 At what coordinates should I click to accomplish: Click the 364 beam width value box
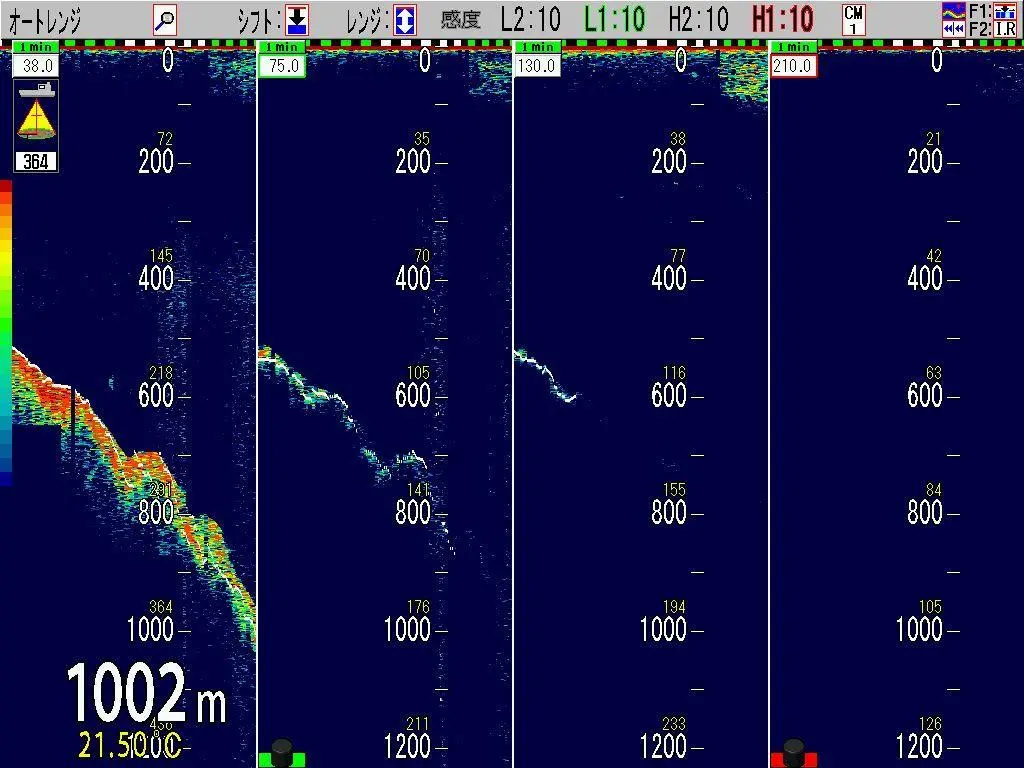click(x=36, y=161)
